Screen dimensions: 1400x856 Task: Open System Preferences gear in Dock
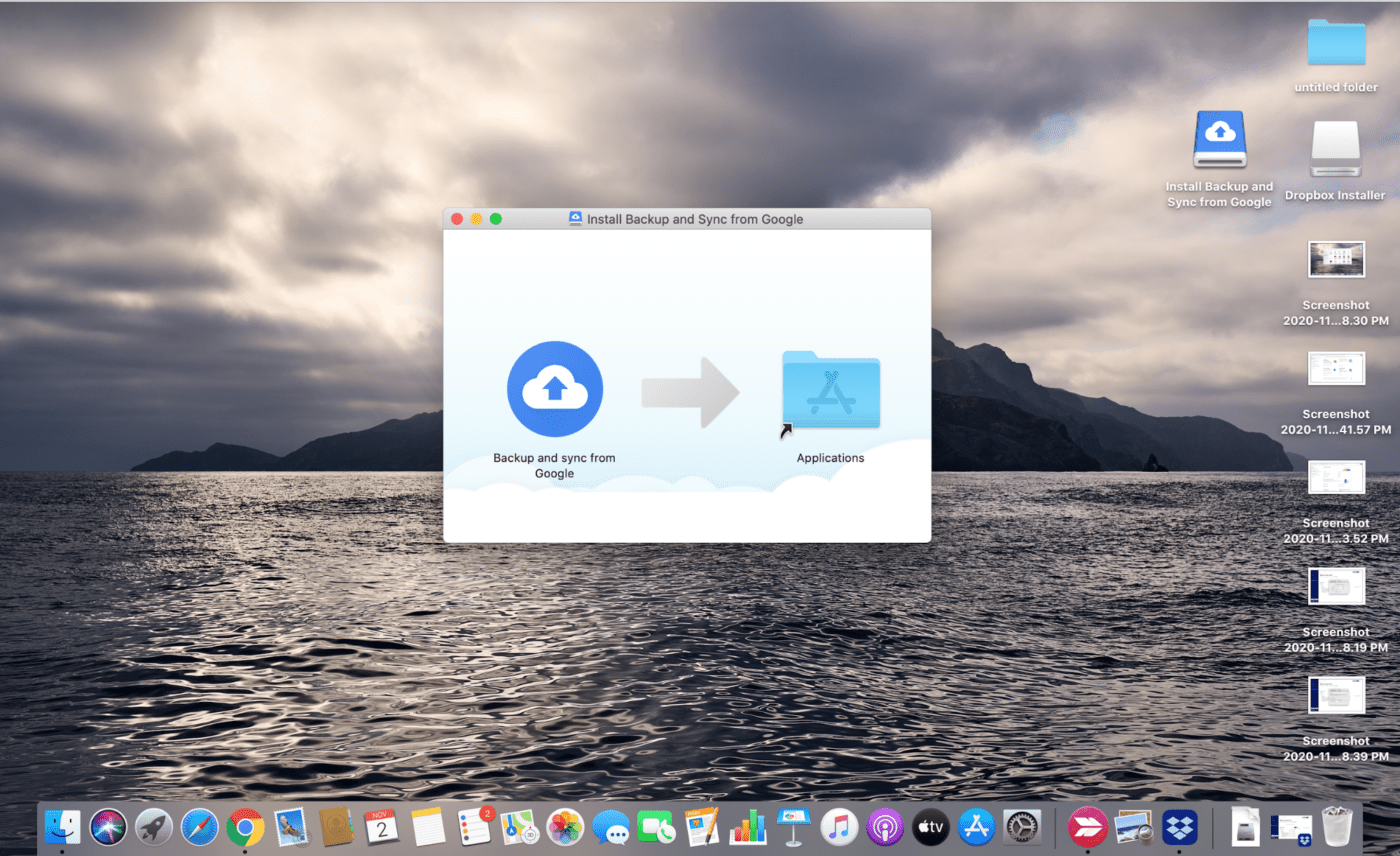(x=1022, y=827)
